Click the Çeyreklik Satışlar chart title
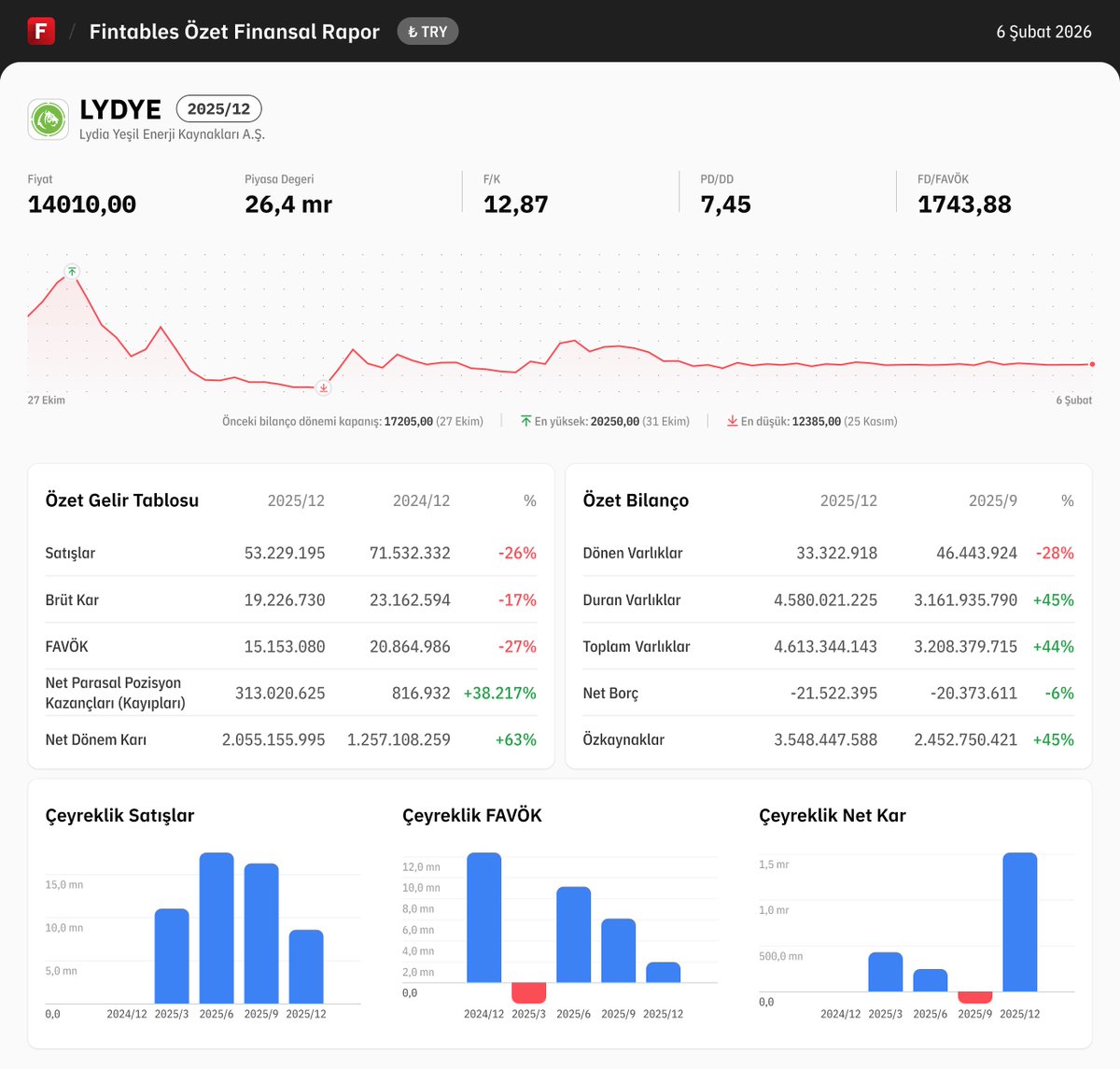1120x1069 pixels. [x=119, y=815]
